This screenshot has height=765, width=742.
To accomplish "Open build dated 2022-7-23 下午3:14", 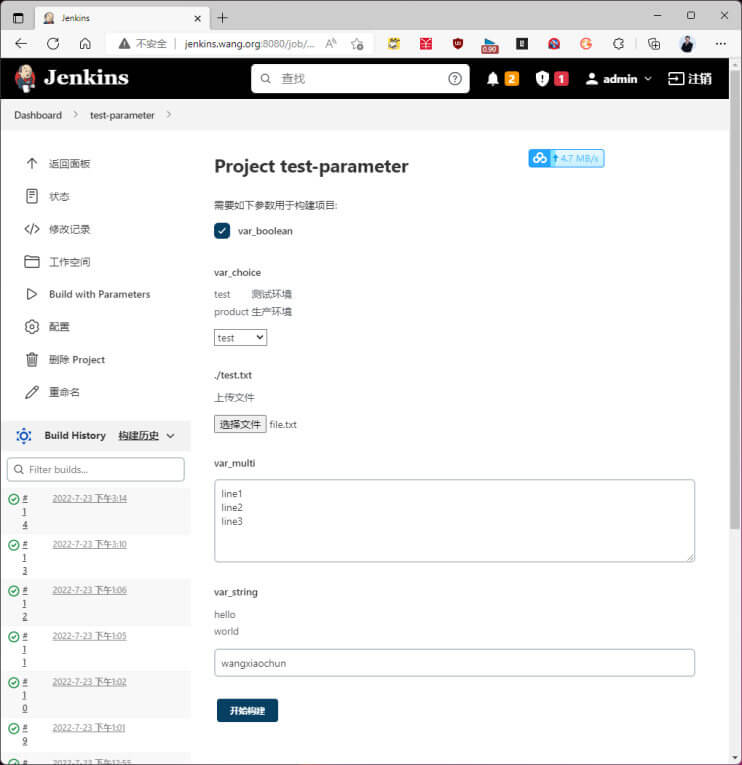I will click(90, 498).
